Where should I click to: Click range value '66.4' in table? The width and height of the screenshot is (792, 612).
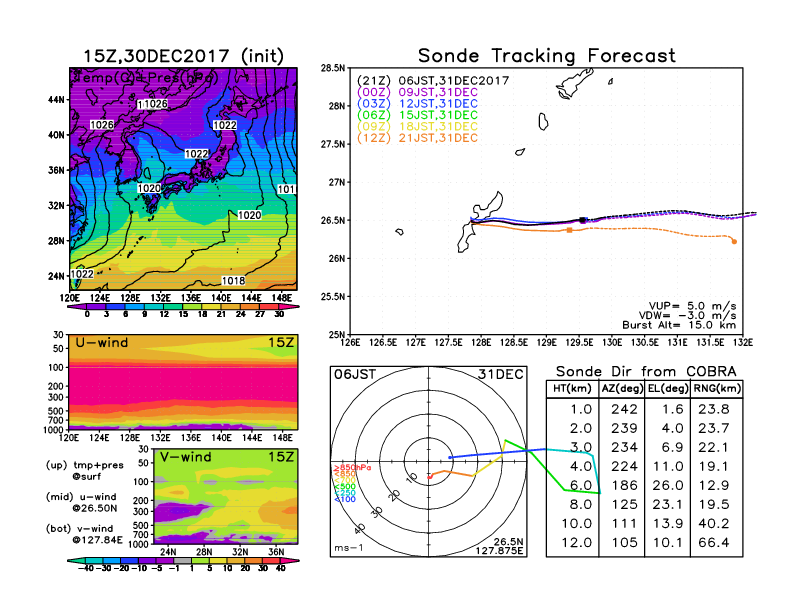tap(714, 543)
